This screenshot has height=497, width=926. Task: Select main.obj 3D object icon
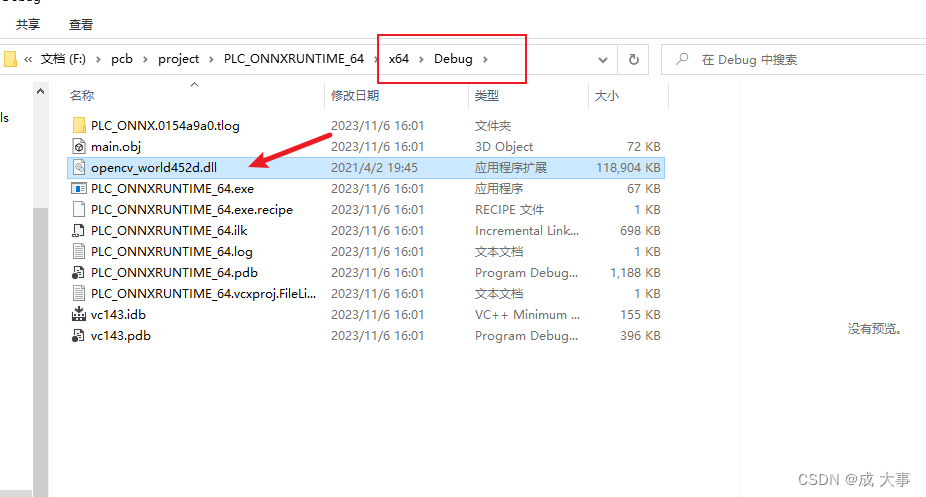coord(79,146)
